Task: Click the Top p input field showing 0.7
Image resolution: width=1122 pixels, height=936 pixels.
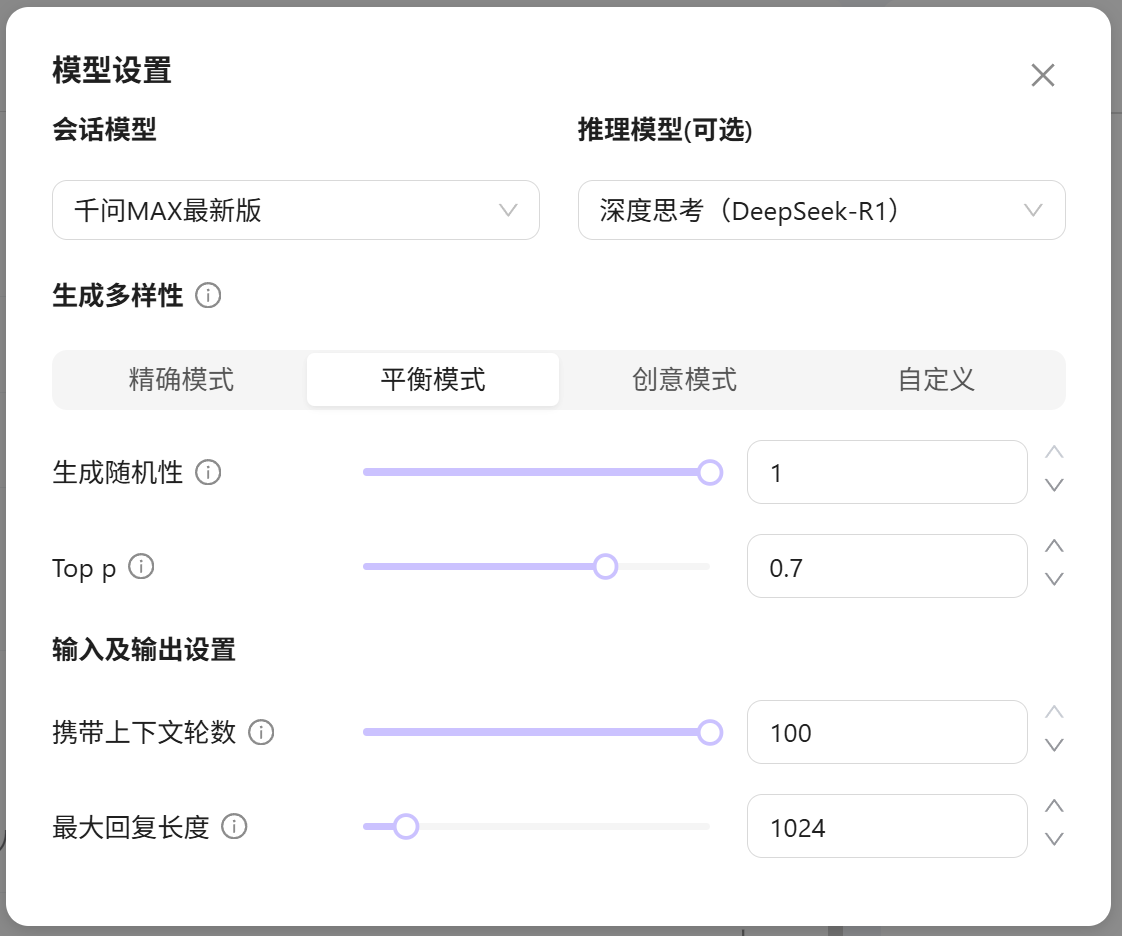Action: 886,567
